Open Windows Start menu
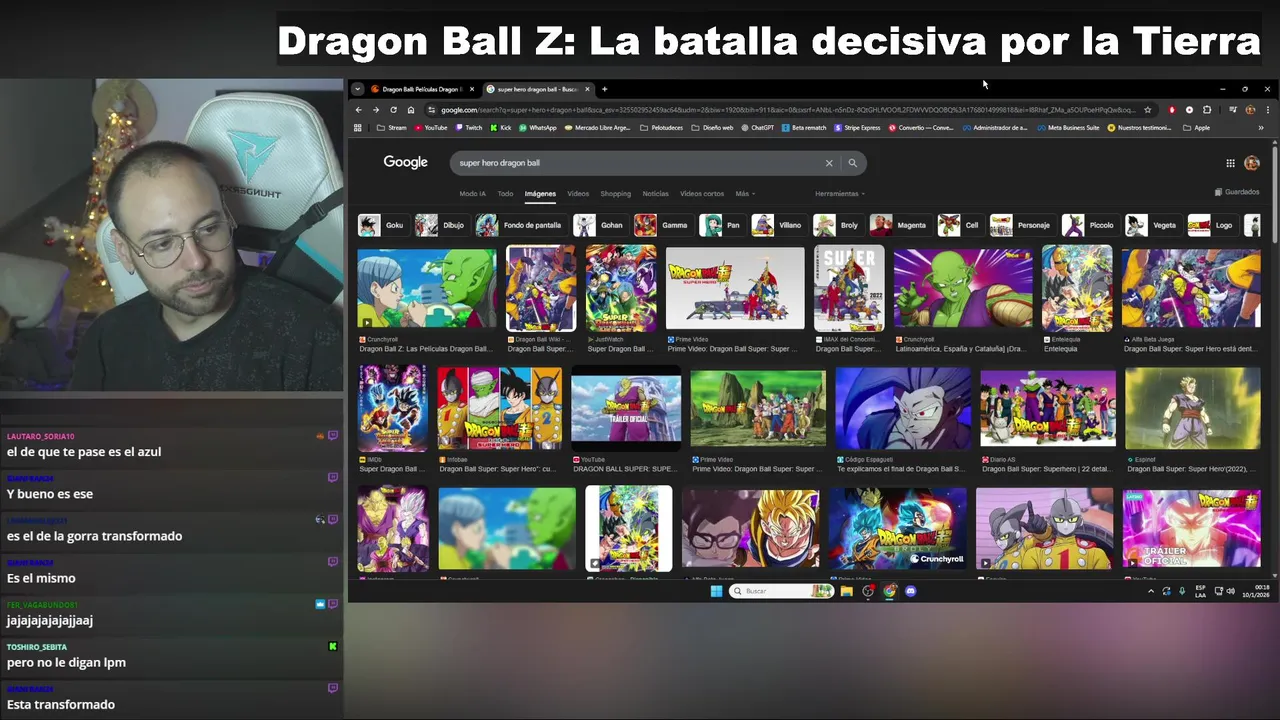Viewport: 1280px width, 720px height. click(716, 591)
